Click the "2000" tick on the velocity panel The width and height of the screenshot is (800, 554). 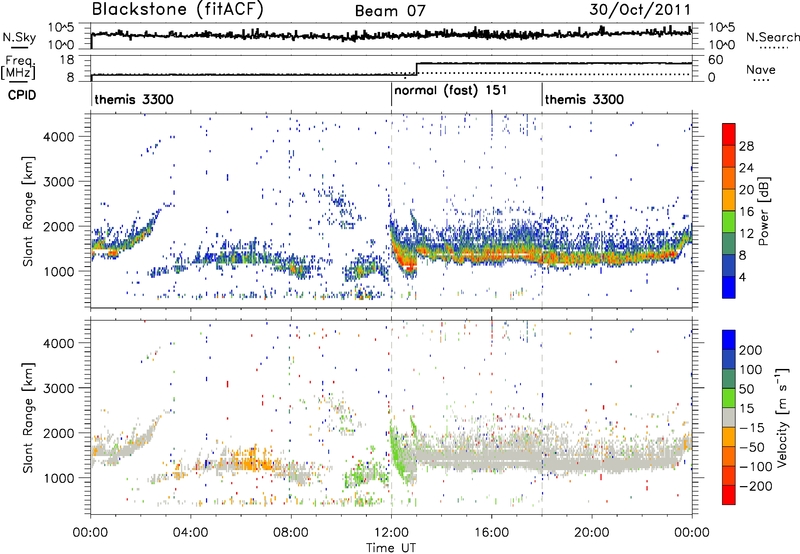coord(58,433)
